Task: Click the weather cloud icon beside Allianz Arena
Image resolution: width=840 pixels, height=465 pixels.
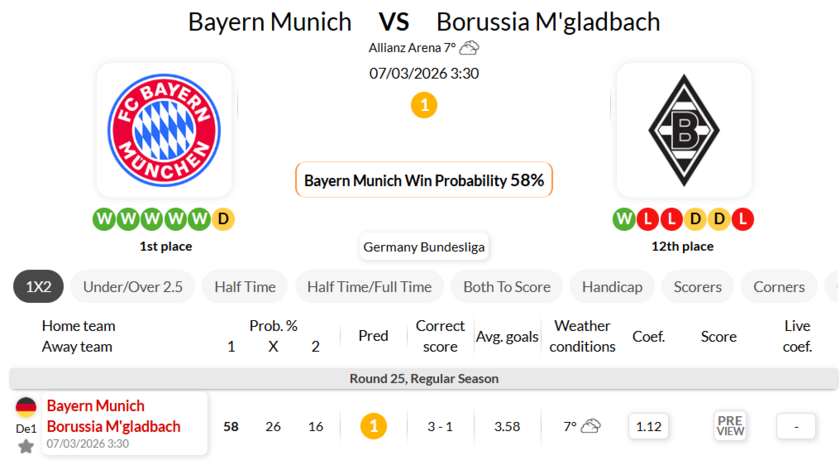Action: click(x=469, y=48)
